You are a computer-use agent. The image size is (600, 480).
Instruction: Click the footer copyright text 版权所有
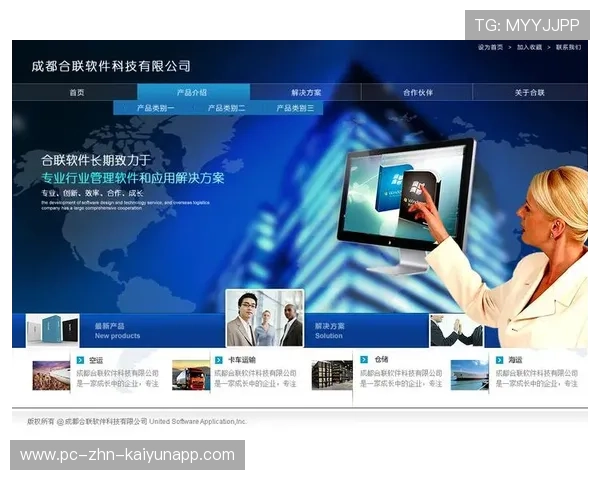coord(137,421)
